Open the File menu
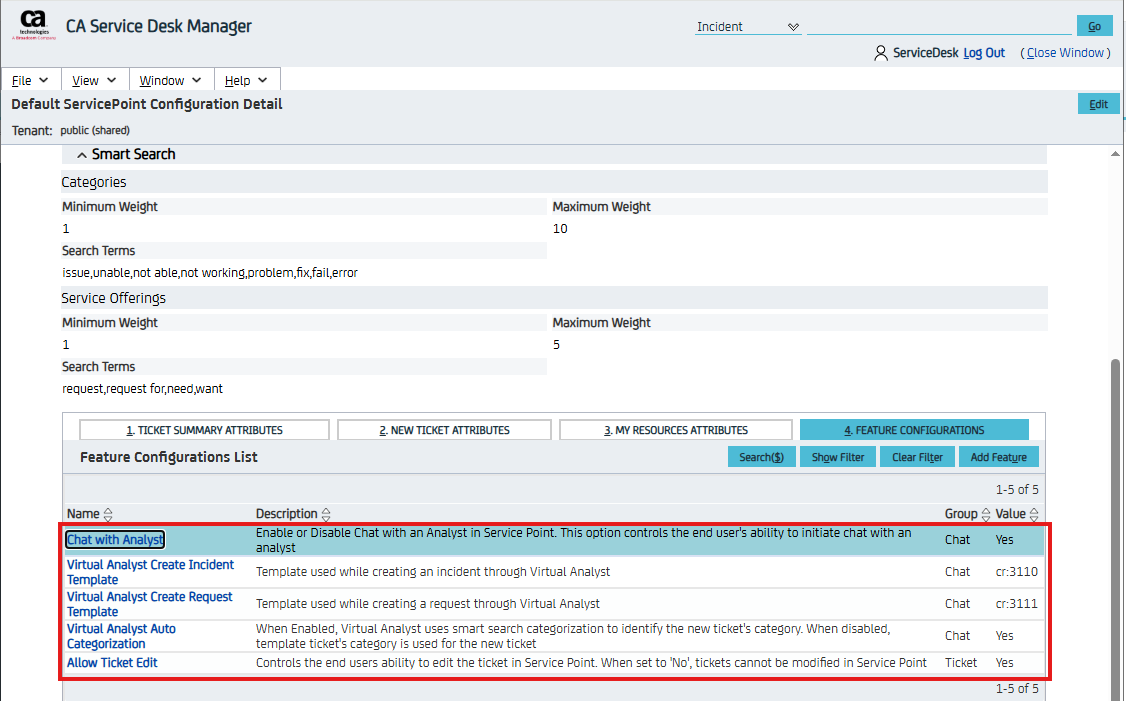This screenshot has height=701, width=1126. (30, 80)
